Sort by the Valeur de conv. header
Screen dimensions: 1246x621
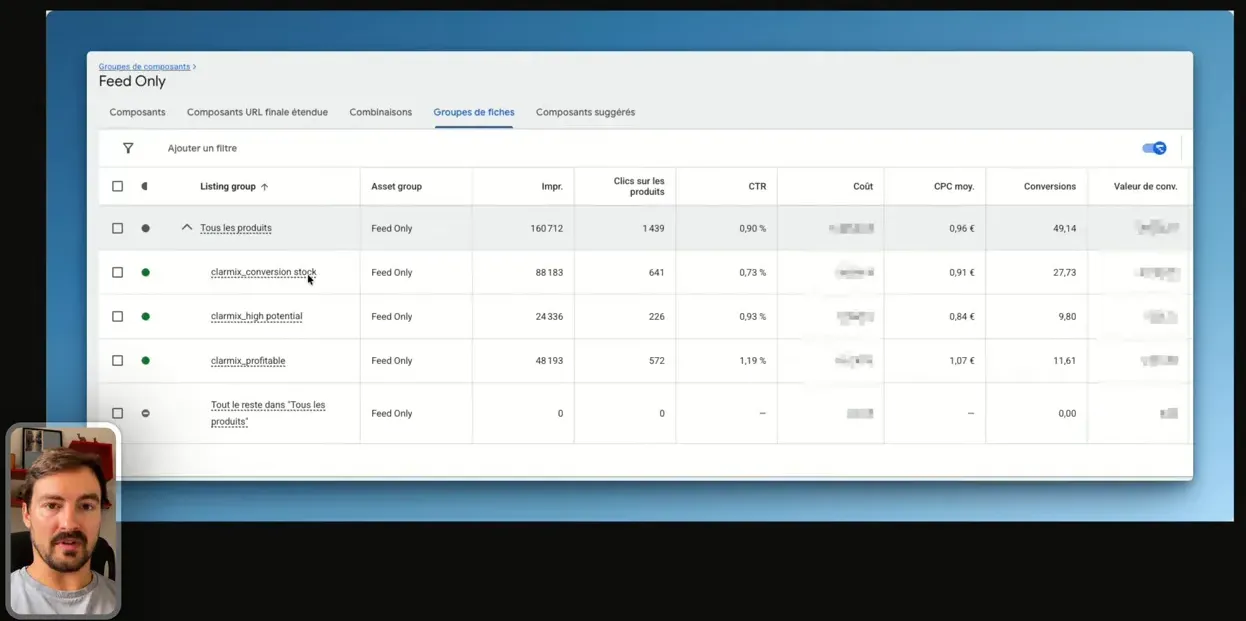[1146, 186]
